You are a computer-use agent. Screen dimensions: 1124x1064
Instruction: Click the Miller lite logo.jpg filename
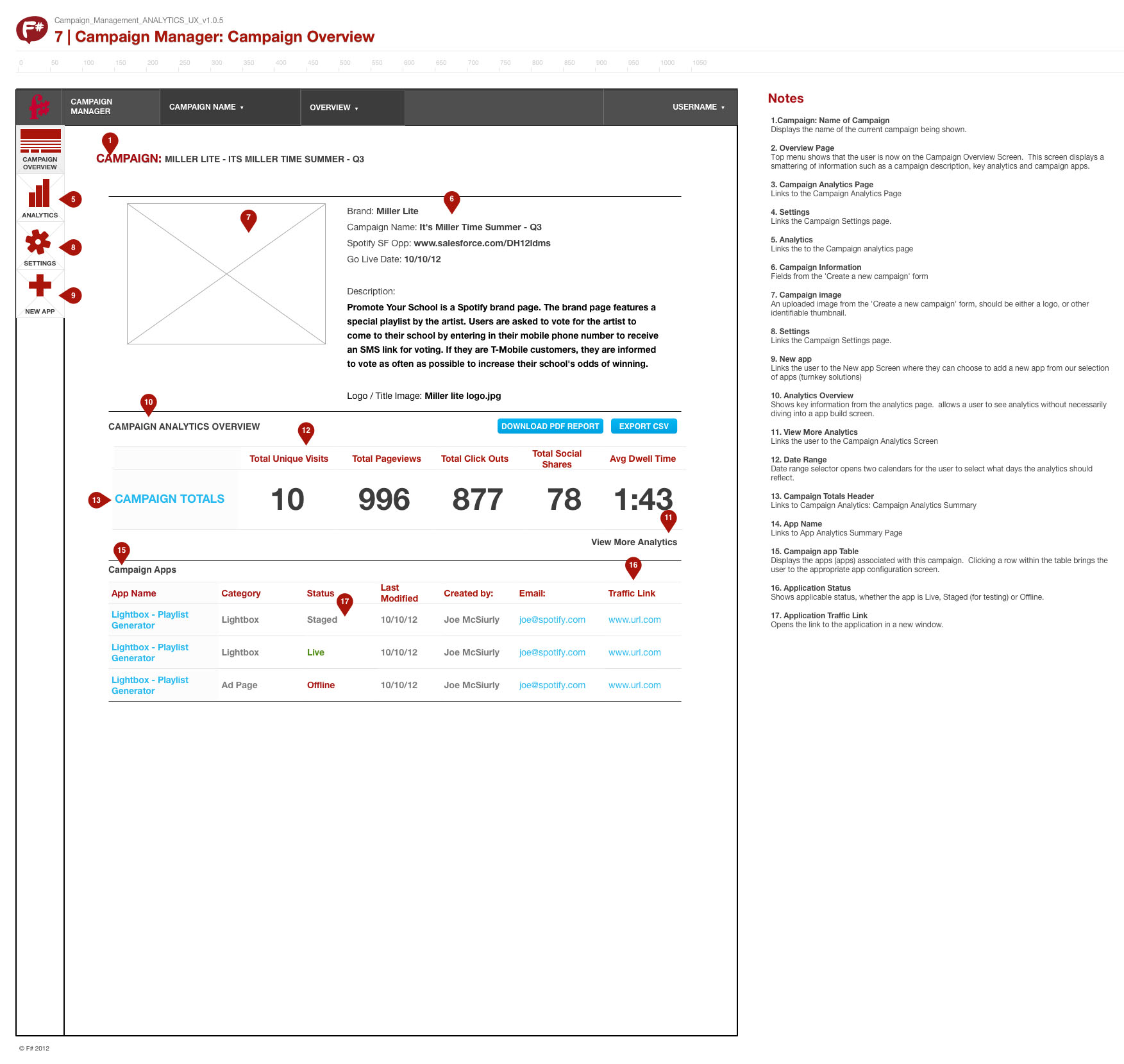tap(463, 396)
